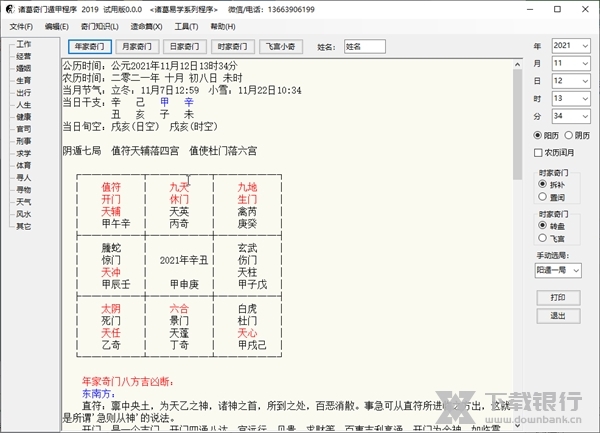
Task: Select 经营 in the left tree
Action: pyautogui.click(x=23, y=57)
